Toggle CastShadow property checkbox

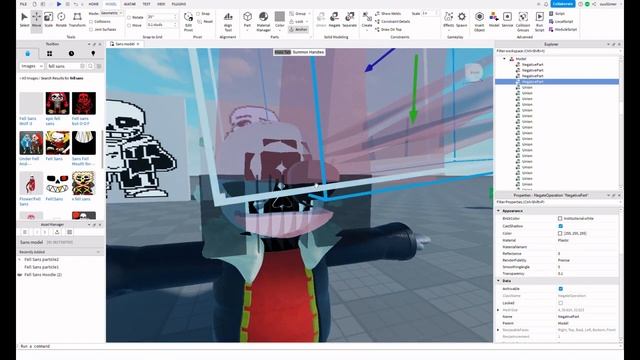point(560,226)
